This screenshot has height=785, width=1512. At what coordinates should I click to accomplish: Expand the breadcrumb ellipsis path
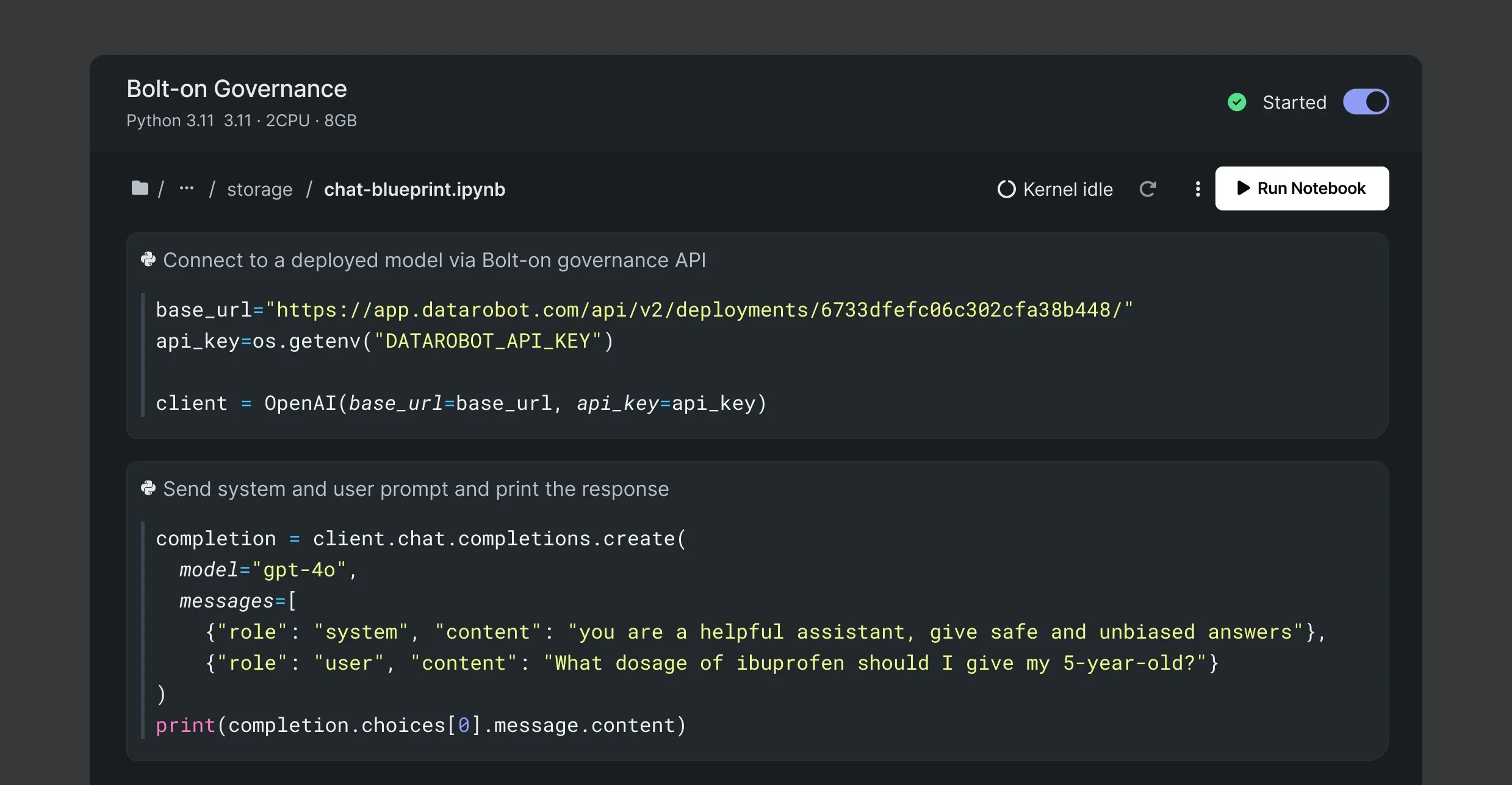[187, 188]
